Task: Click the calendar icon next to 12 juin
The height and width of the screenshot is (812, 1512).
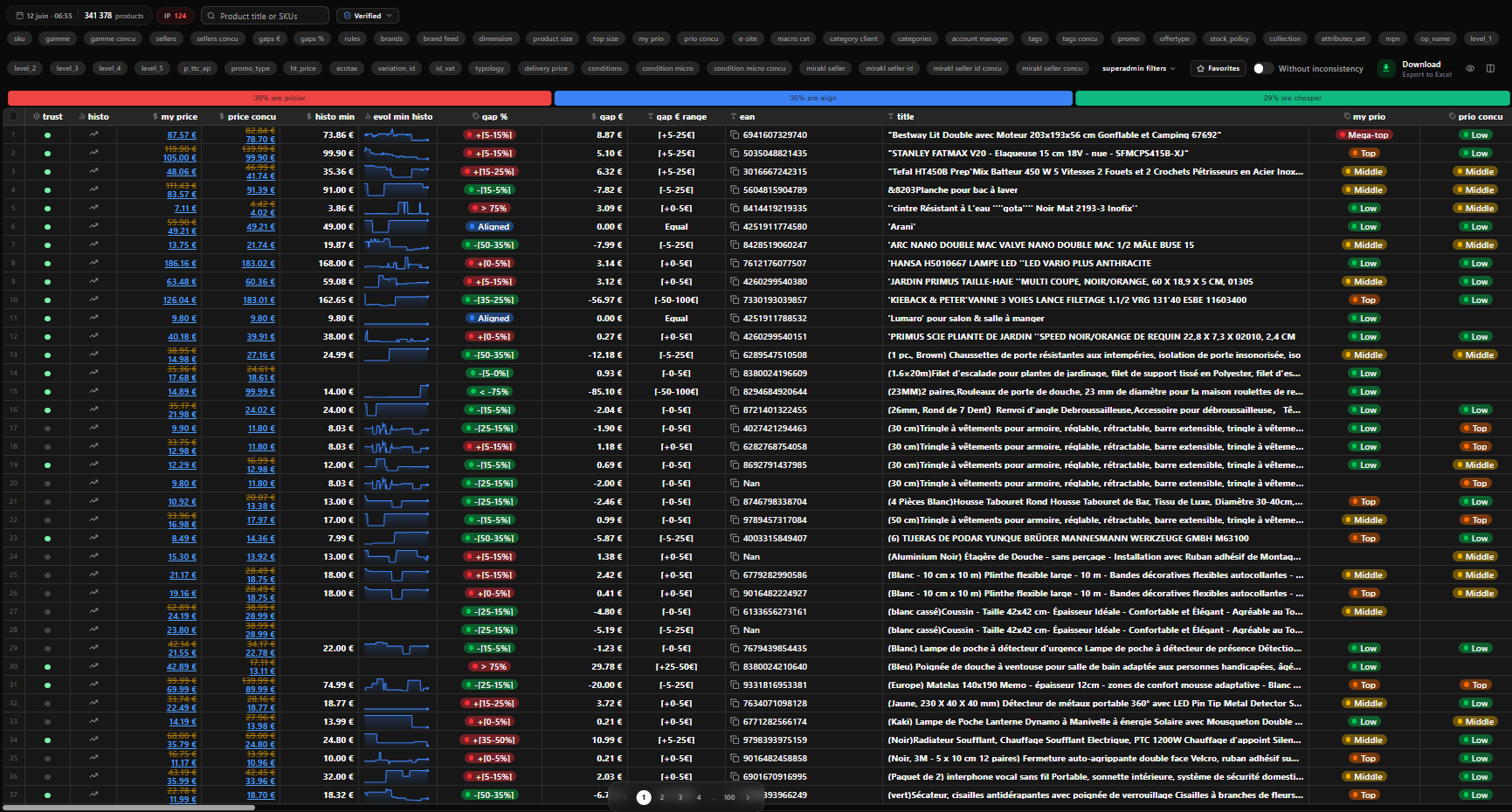Action: pos(18,16)
